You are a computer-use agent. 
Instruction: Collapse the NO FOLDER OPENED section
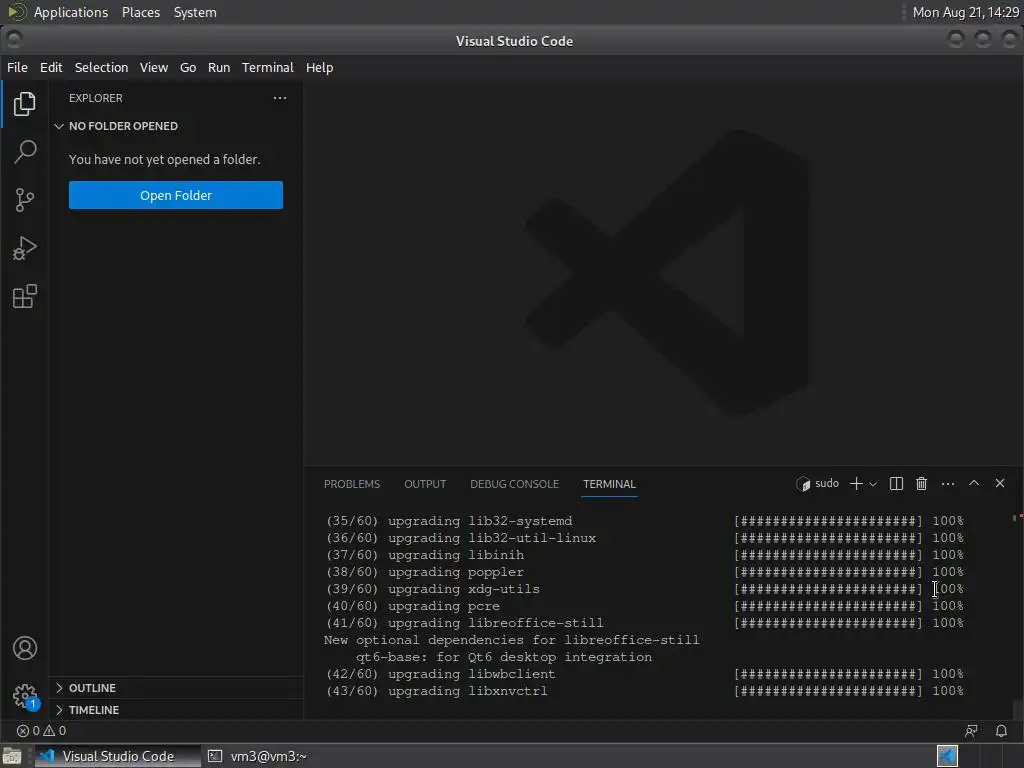click(x=176, y=126)
